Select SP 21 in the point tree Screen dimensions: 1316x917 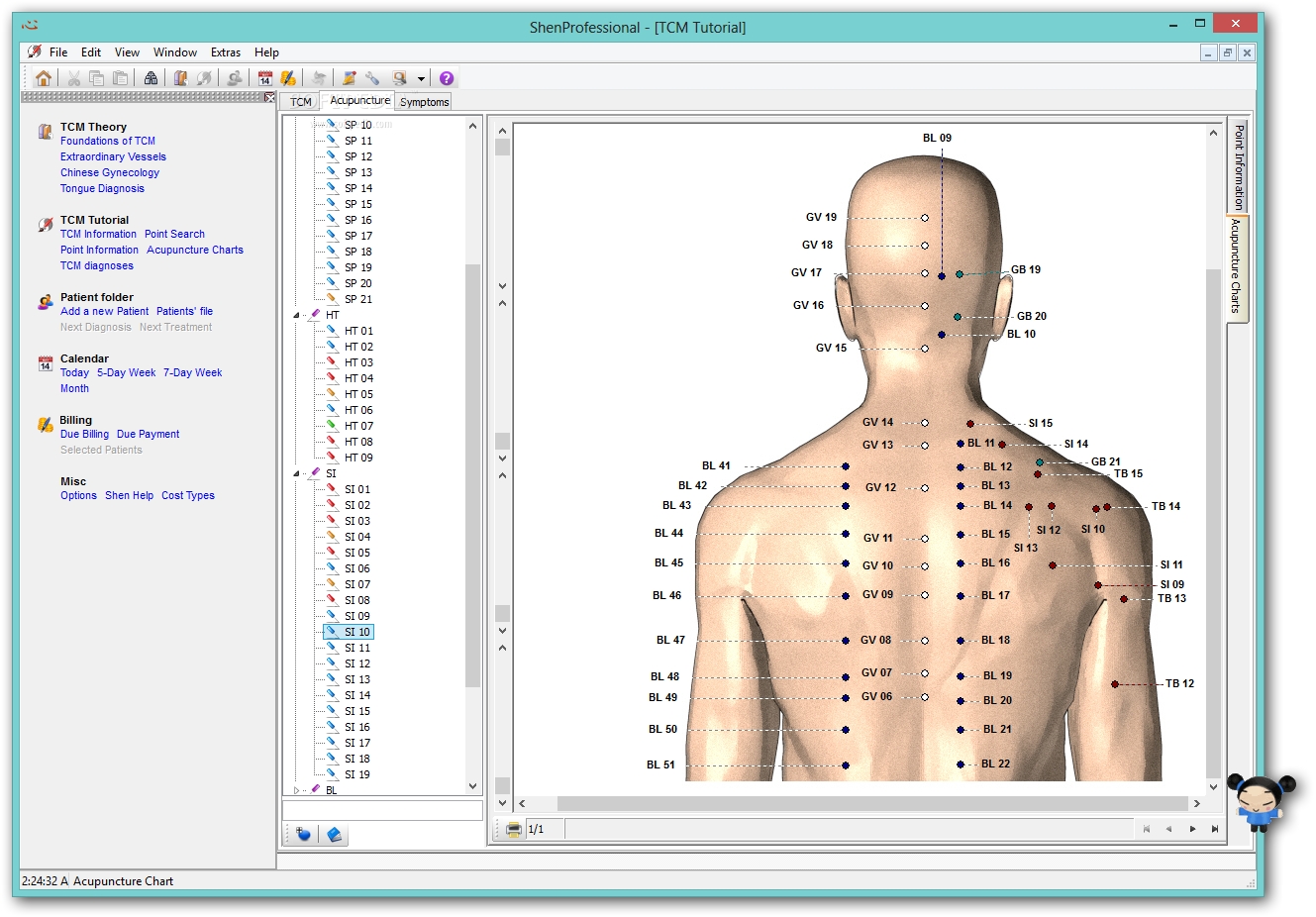pos(358,299)
